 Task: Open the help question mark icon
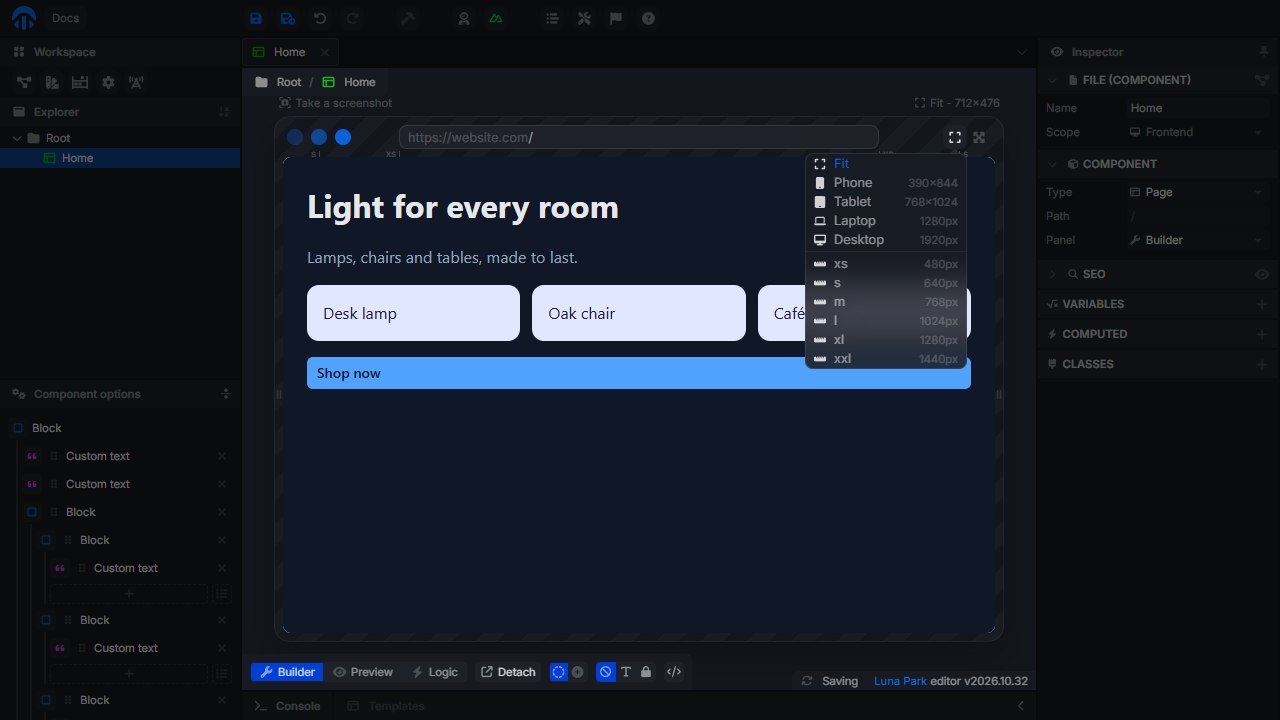click(x=648, y=18)
